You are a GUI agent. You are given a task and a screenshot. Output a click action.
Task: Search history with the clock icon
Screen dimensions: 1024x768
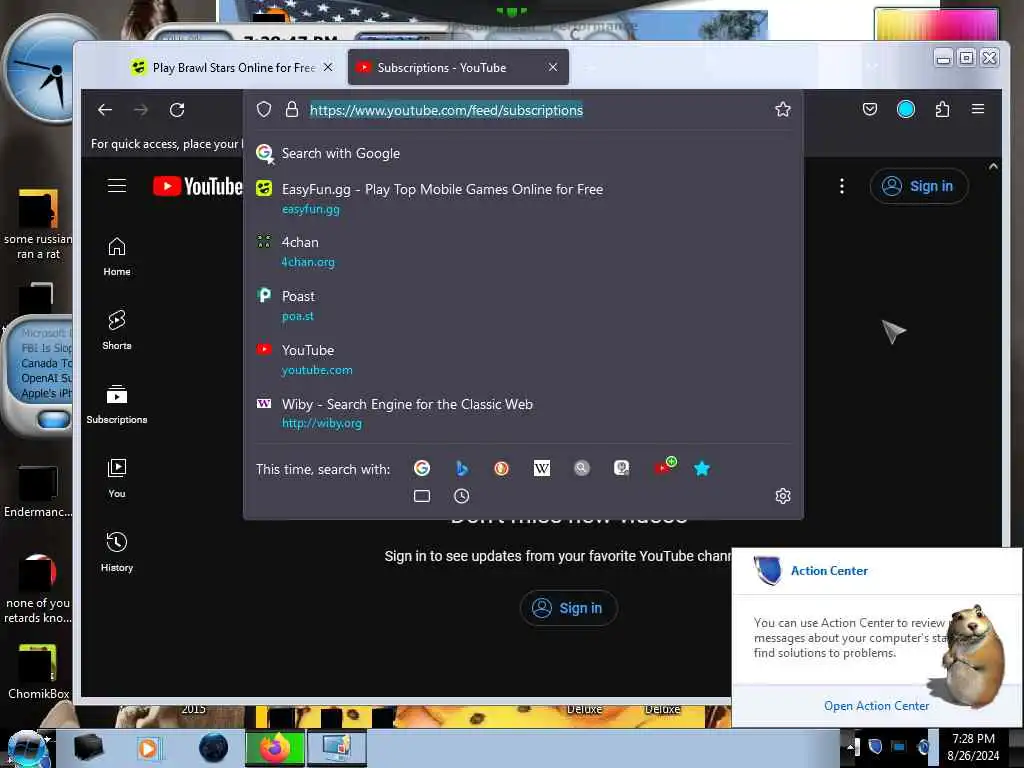point(462,496)
